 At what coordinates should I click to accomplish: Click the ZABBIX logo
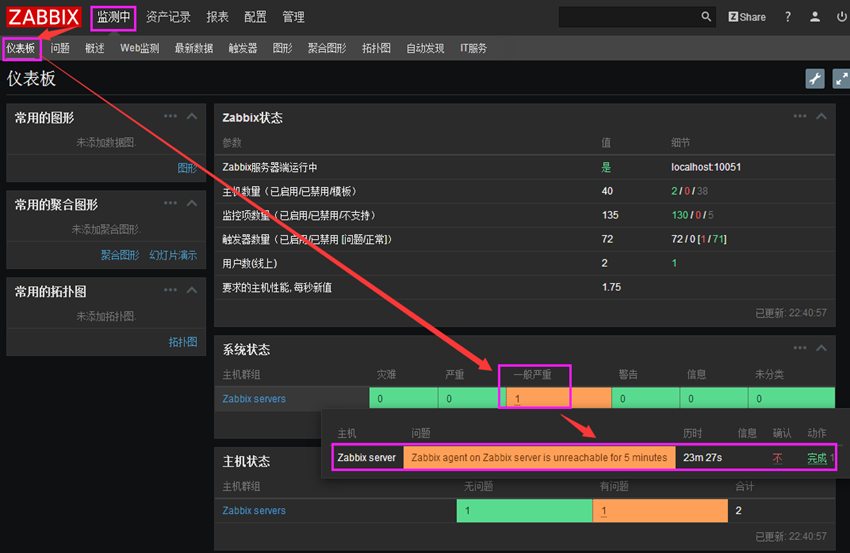pyautogui.click(x=43, y=17)
